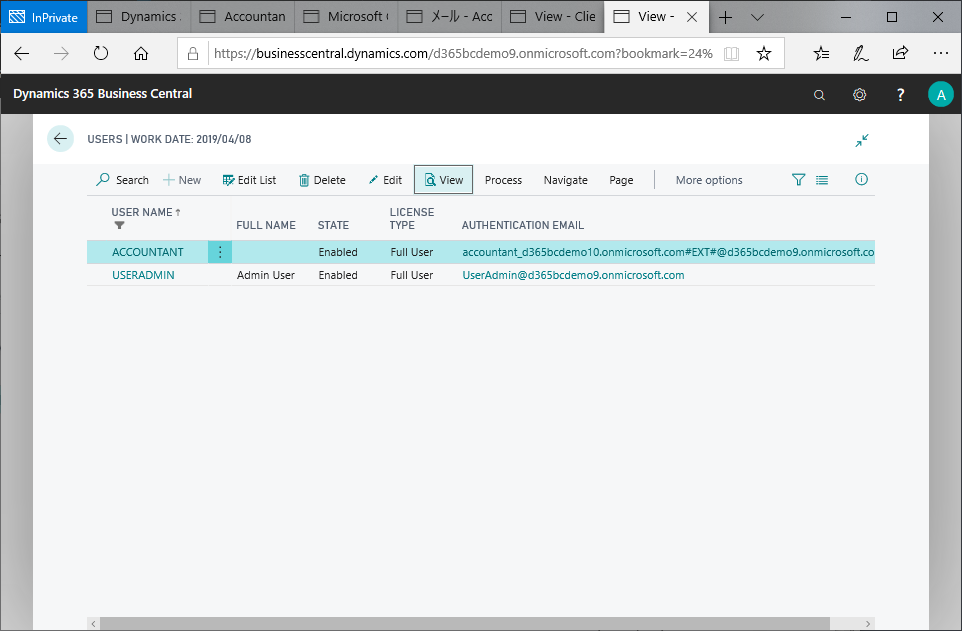Image resolution: width=962 pixels, height=631 pixels.
Task: Open the browser web notes pen
Action: (x=861, y=53)
